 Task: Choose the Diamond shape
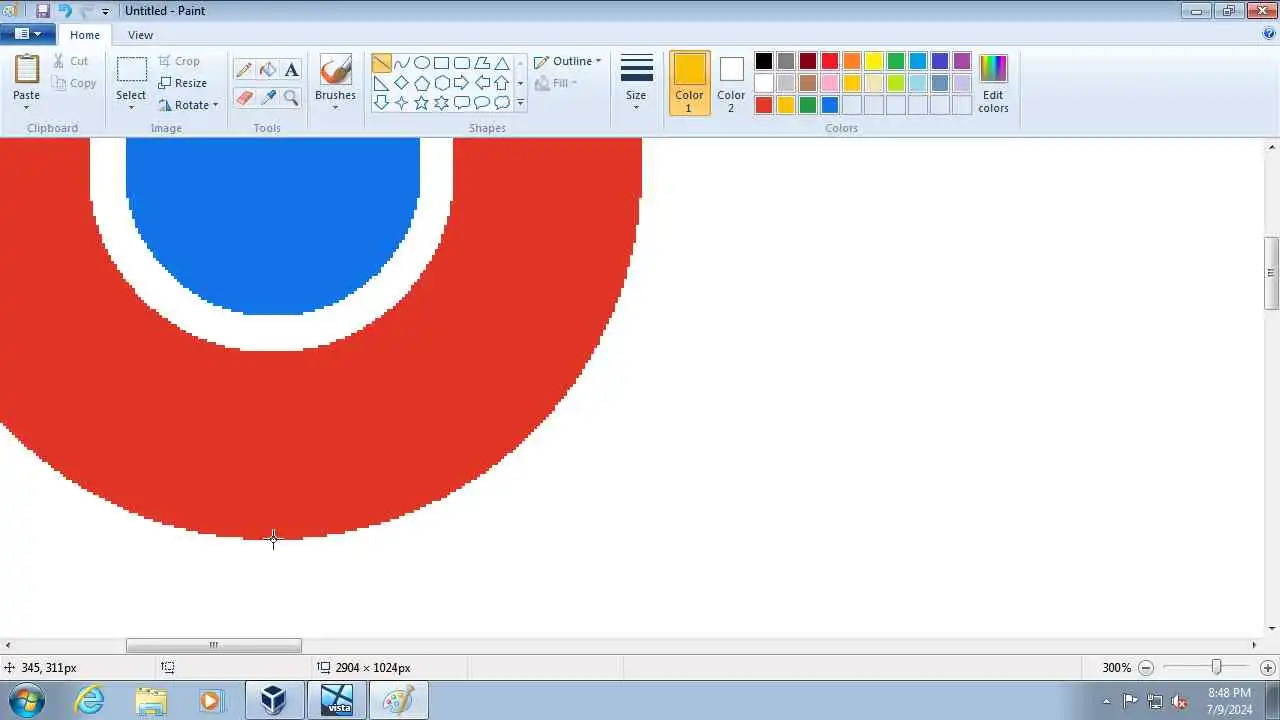(401, 83)
